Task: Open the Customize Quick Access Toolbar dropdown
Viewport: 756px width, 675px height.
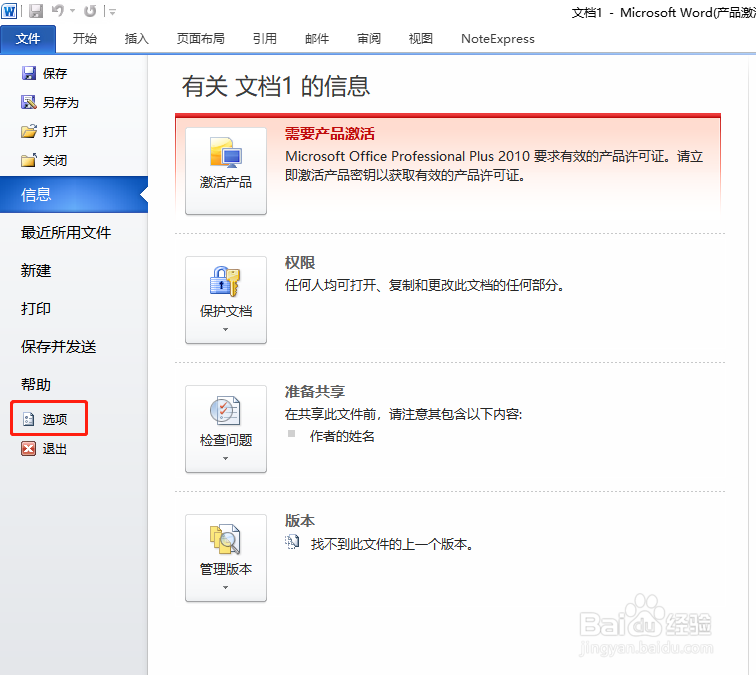Action: (x=112, y=12)
